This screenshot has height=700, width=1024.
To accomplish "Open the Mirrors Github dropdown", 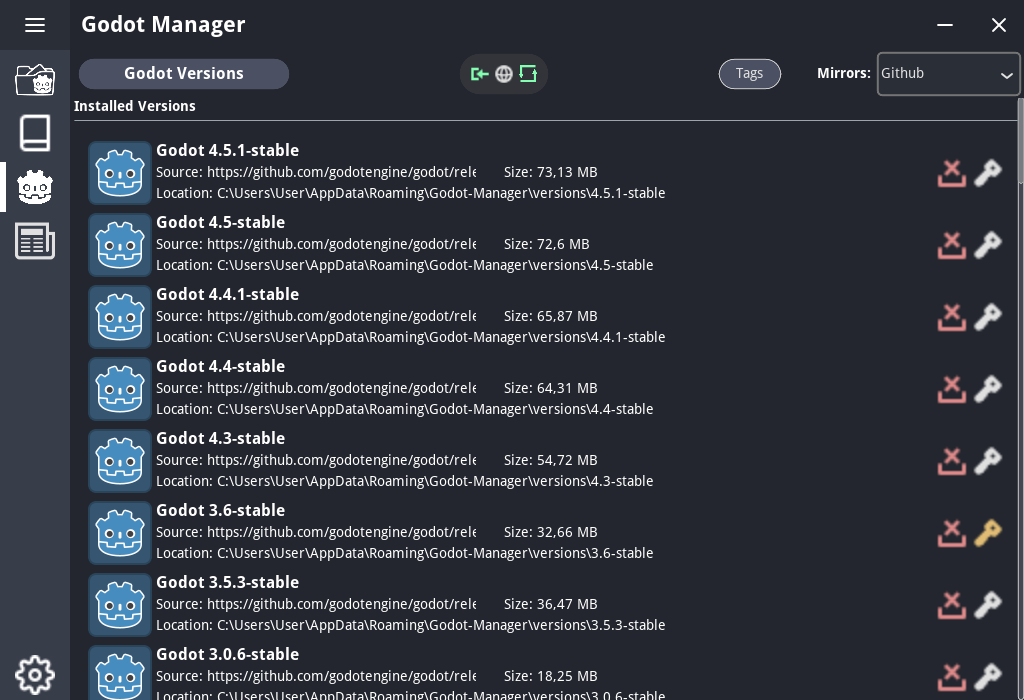I will click(x=948, y=74).
